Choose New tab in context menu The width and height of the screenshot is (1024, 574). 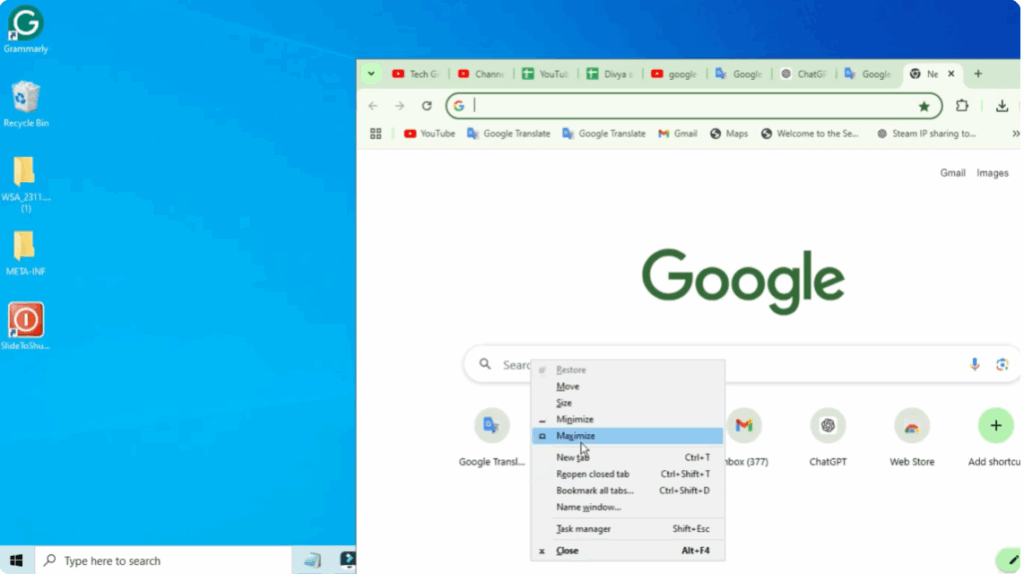pyautogui.click(x=627, y=457)
